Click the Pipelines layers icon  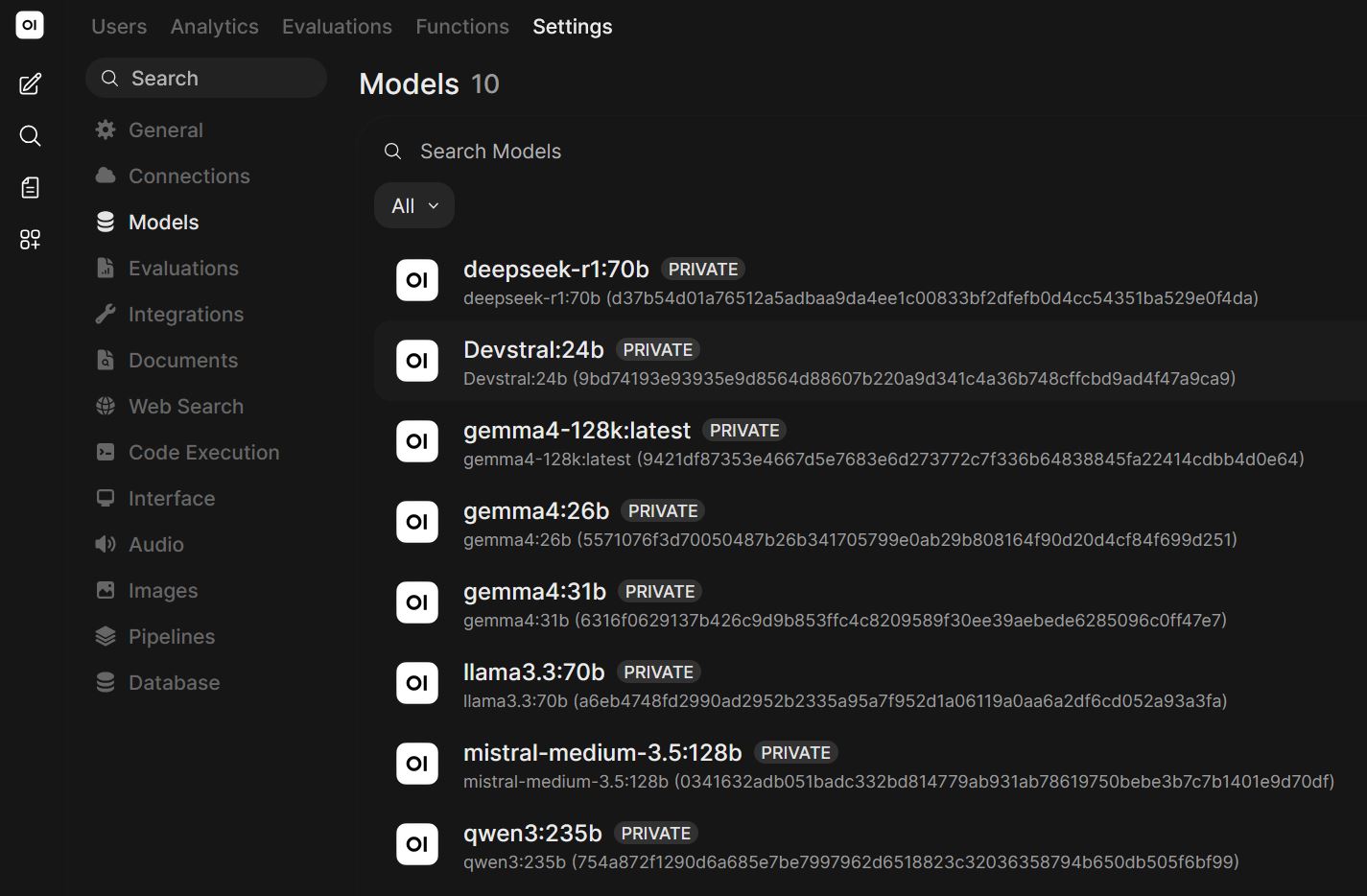click(106, 636)
